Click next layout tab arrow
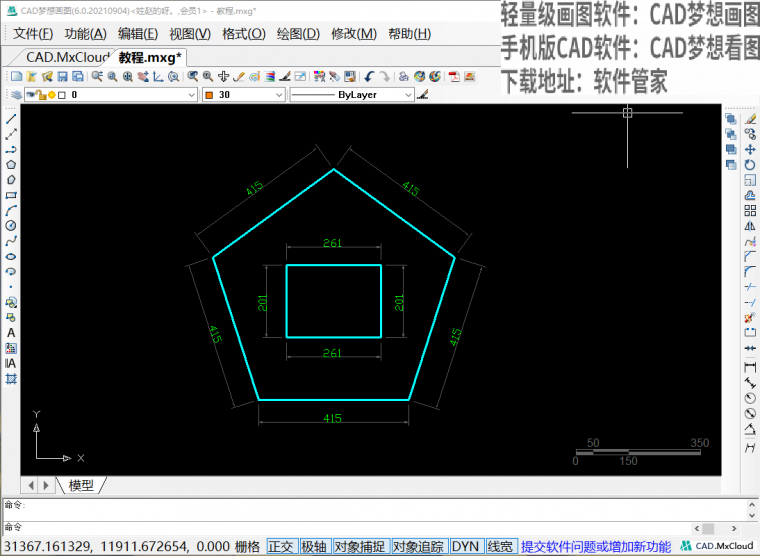The image size is (760, 556). tap(46, 485)
